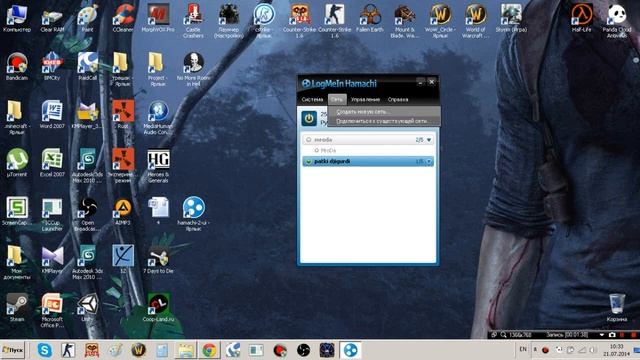Open the Explorer folder taskbar button
The height and width of the screenshot is (360, 640).
click(x=186, y=350)
